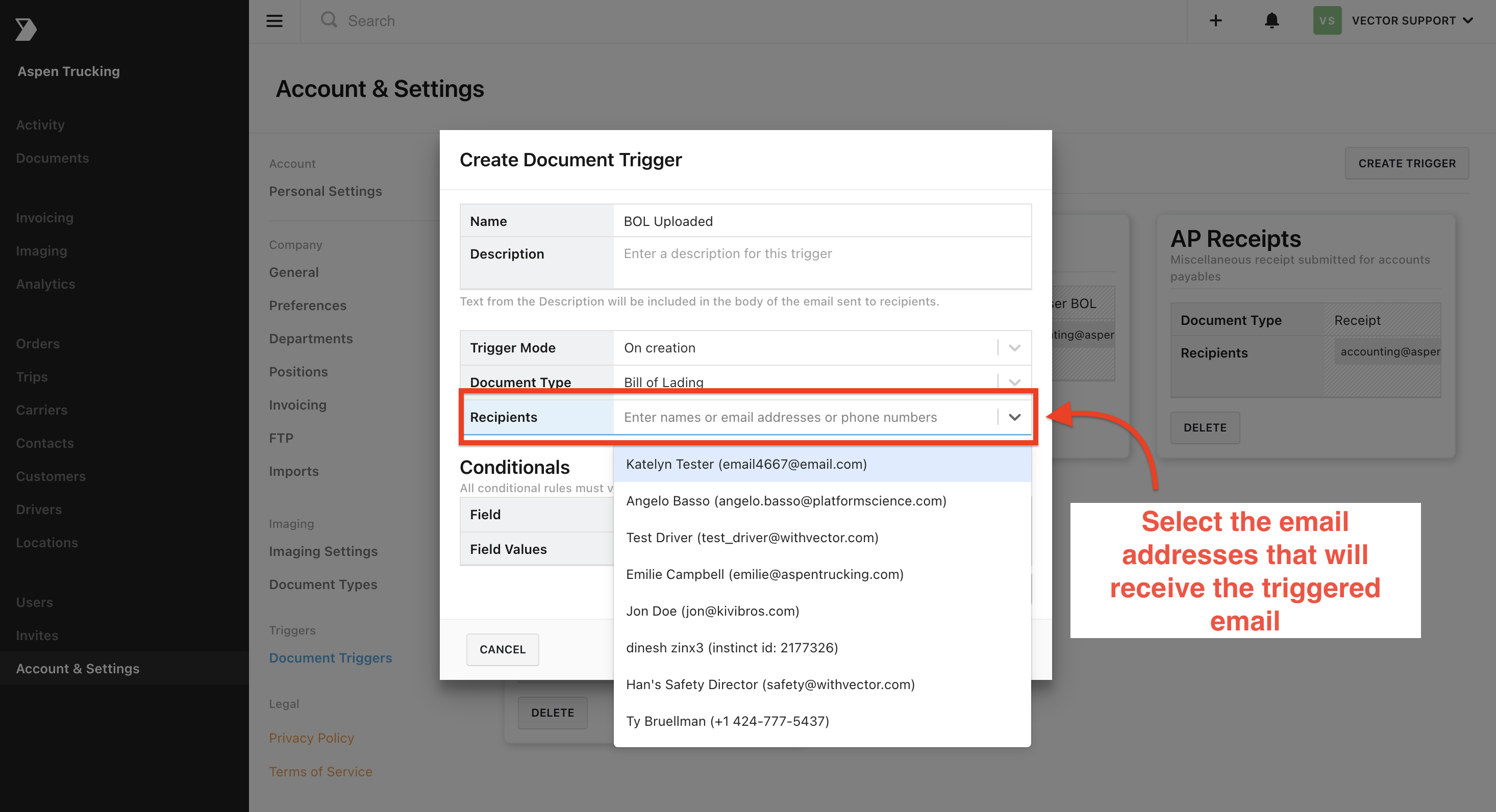Click the VS user avatar

[1327, 21]
